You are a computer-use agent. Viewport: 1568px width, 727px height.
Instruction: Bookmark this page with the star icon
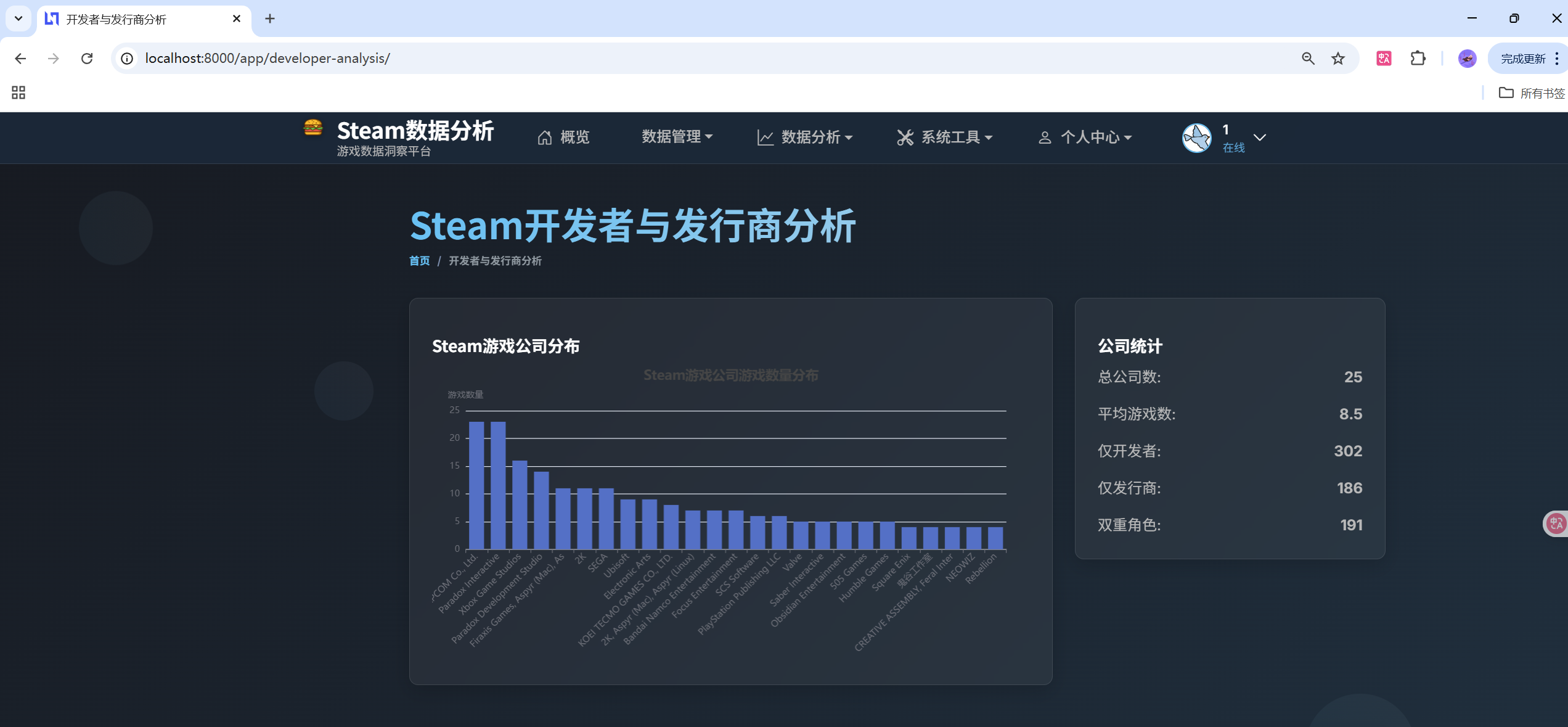click(x=1337, y=59)
